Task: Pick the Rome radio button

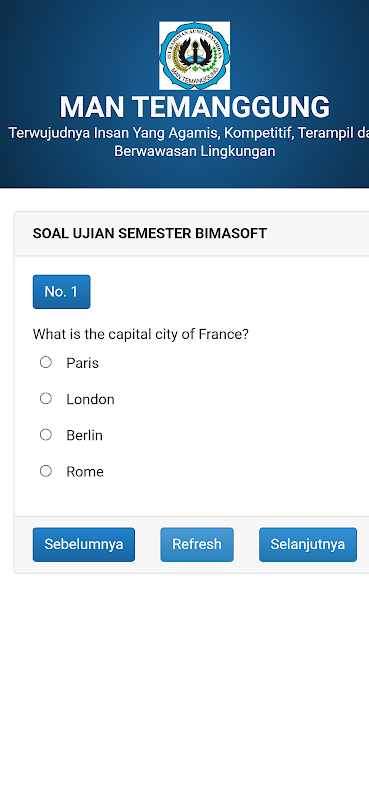Action: (46, 471)
